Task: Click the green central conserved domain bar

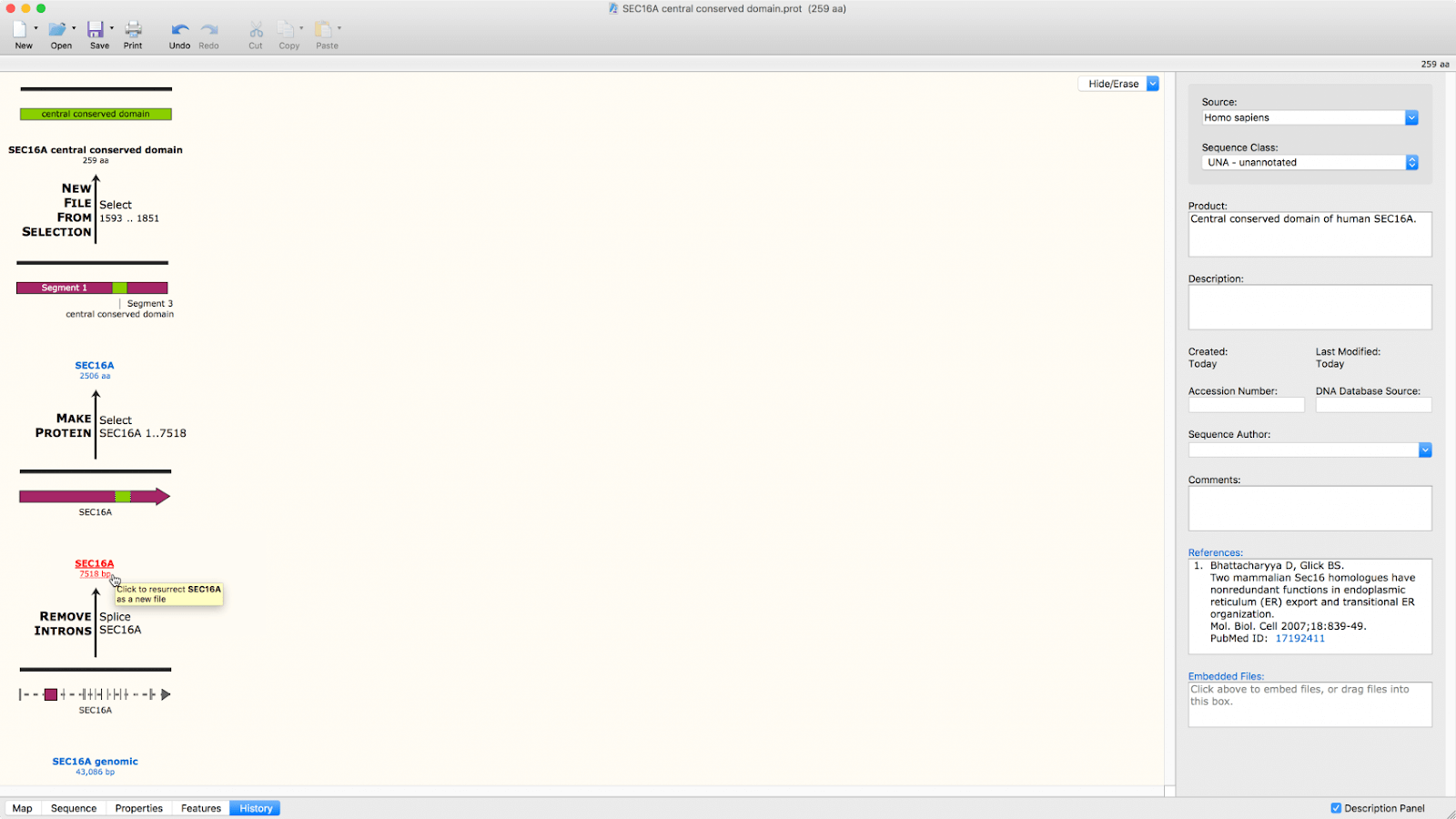Action: pos(96,115)
